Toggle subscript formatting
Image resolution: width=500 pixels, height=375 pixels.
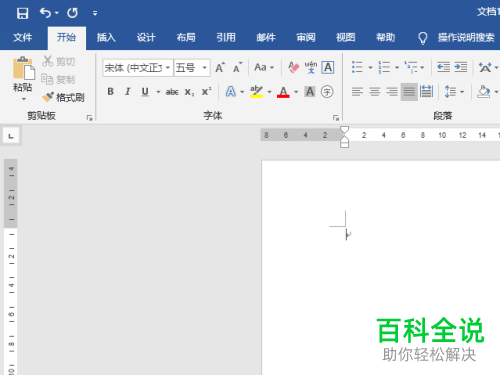click(189, 92)
